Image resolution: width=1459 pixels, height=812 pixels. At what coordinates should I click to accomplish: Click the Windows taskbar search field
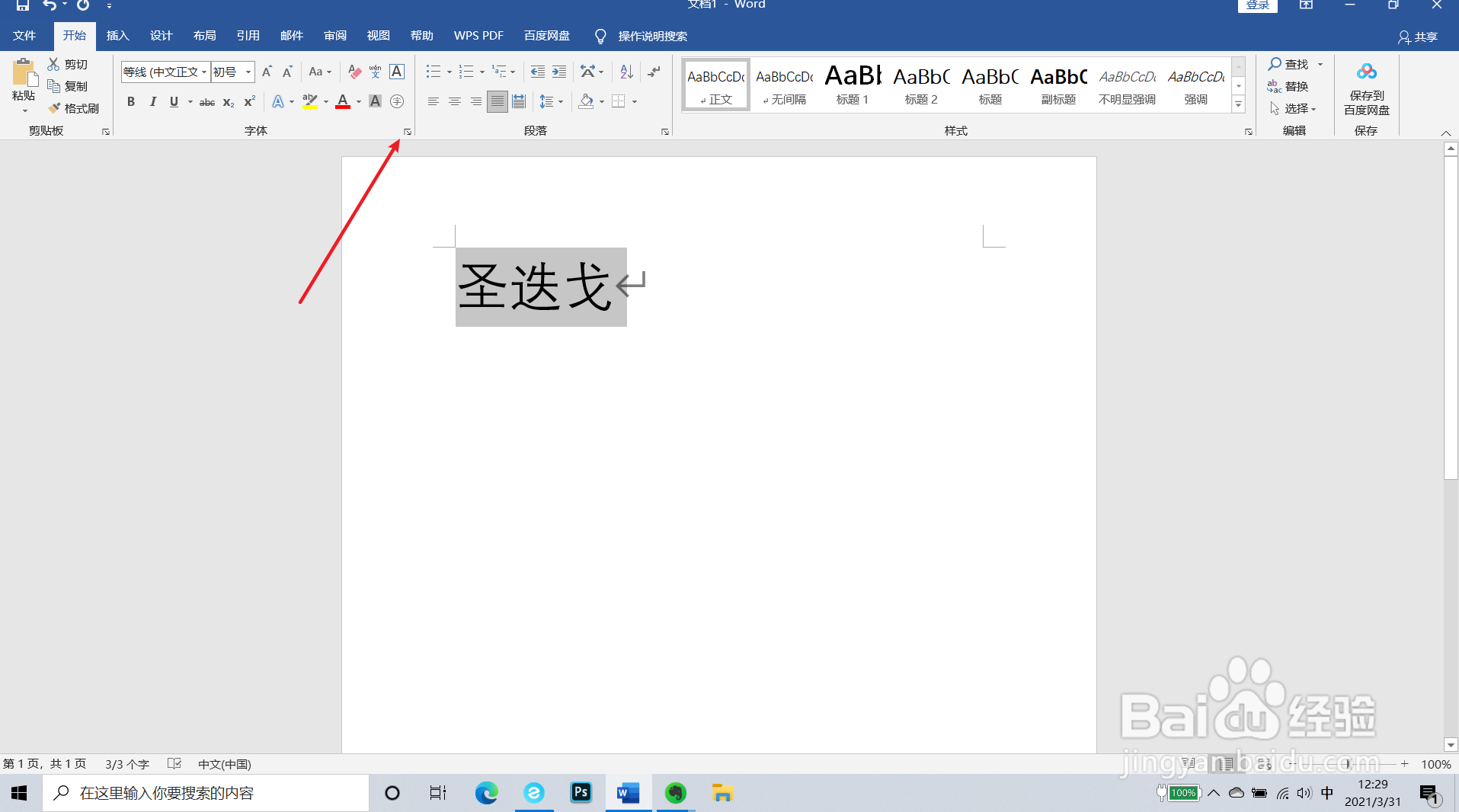[x=206, y=793]
